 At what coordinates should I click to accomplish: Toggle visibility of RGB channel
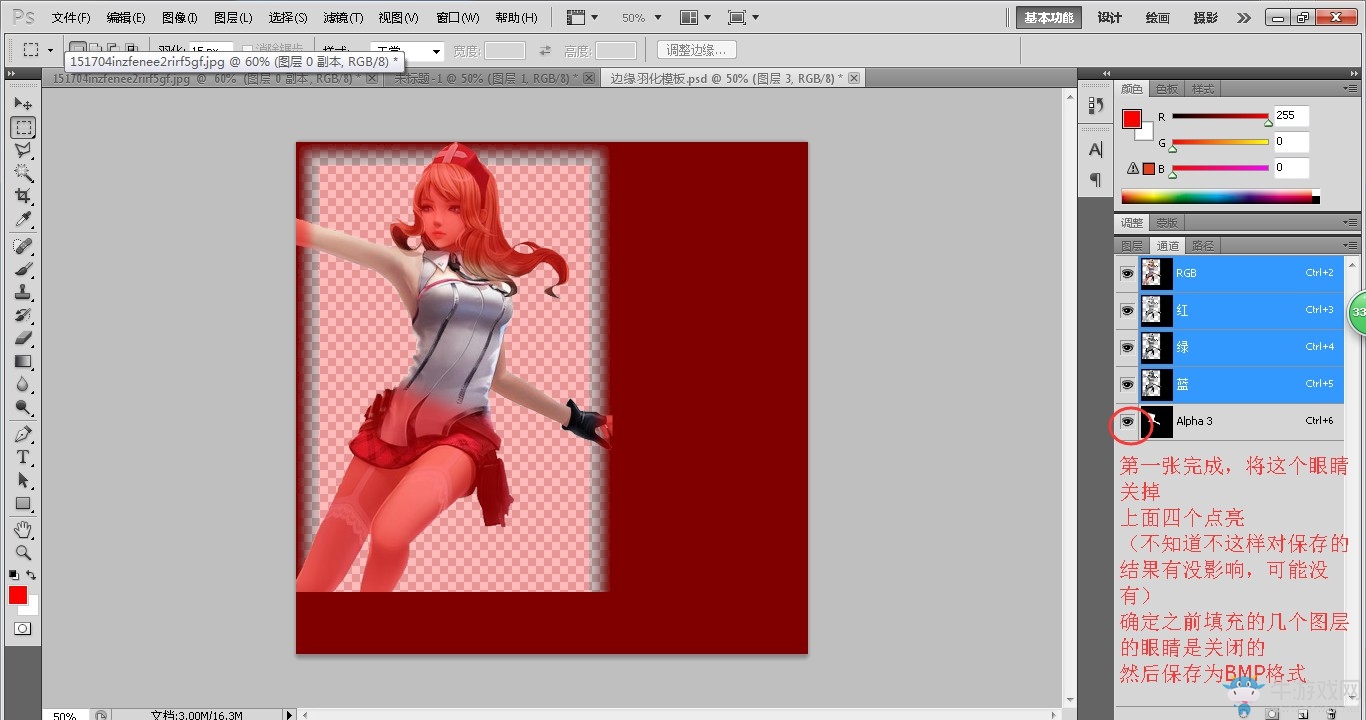[1127, 273]
